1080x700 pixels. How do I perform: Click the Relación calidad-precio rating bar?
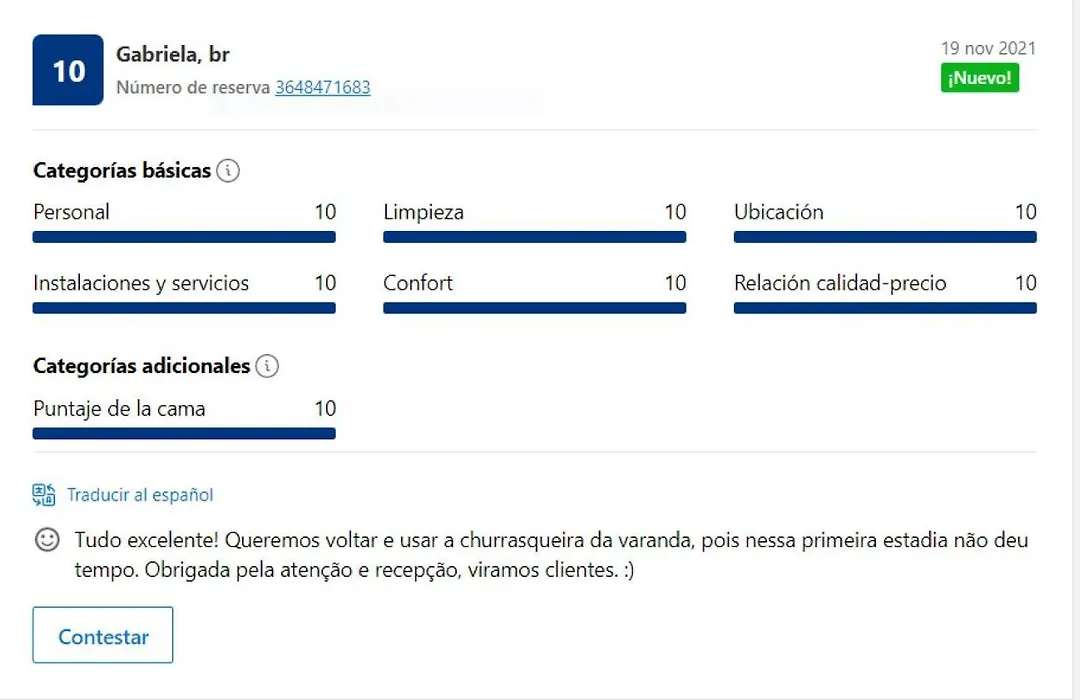885,308
